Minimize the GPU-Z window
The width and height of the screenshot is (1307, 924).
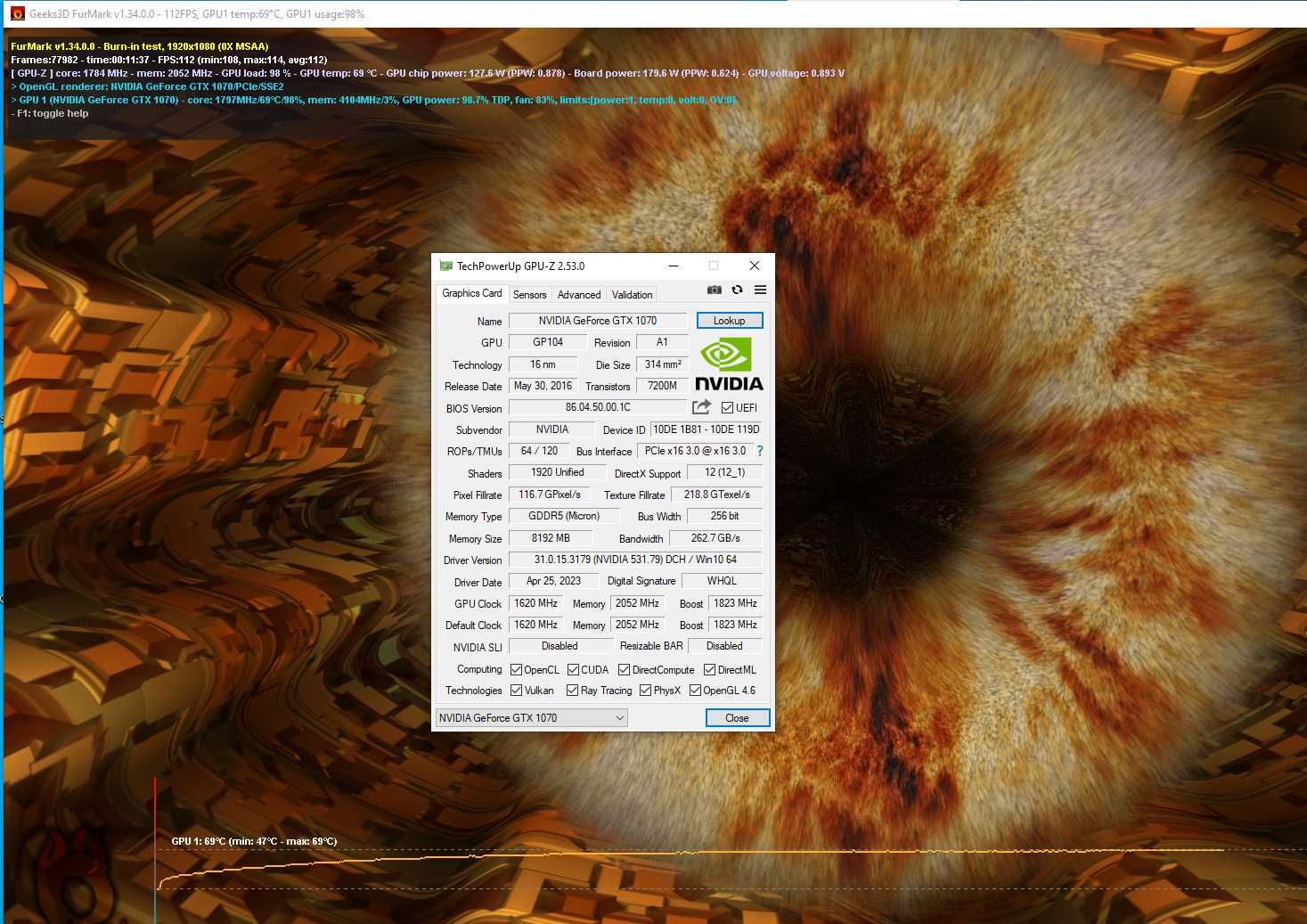click(x=674, y=266)
